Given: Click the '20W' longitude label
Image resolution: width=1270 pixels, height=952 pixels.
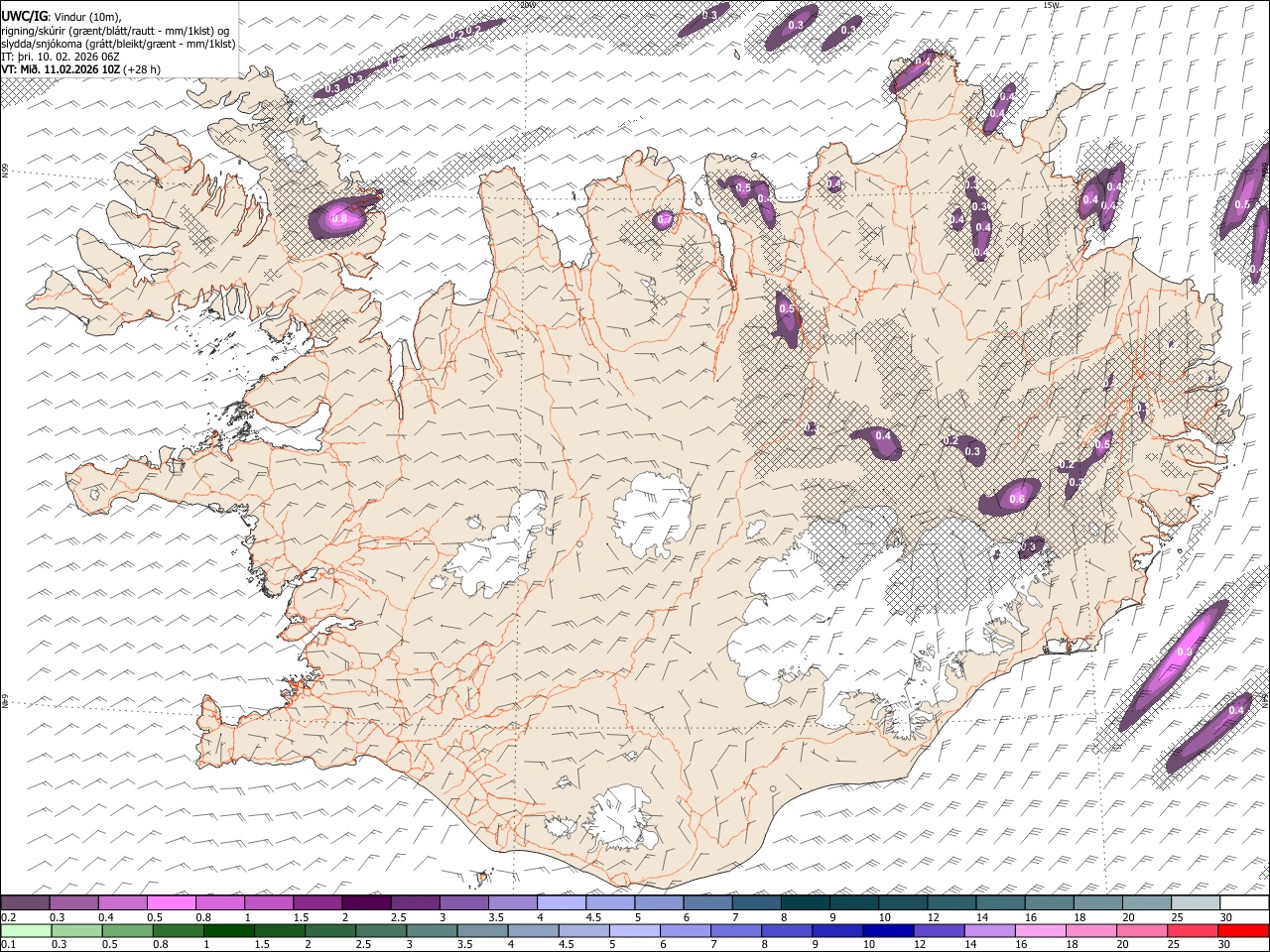Looking at the screenshot, I should (527, 5).
